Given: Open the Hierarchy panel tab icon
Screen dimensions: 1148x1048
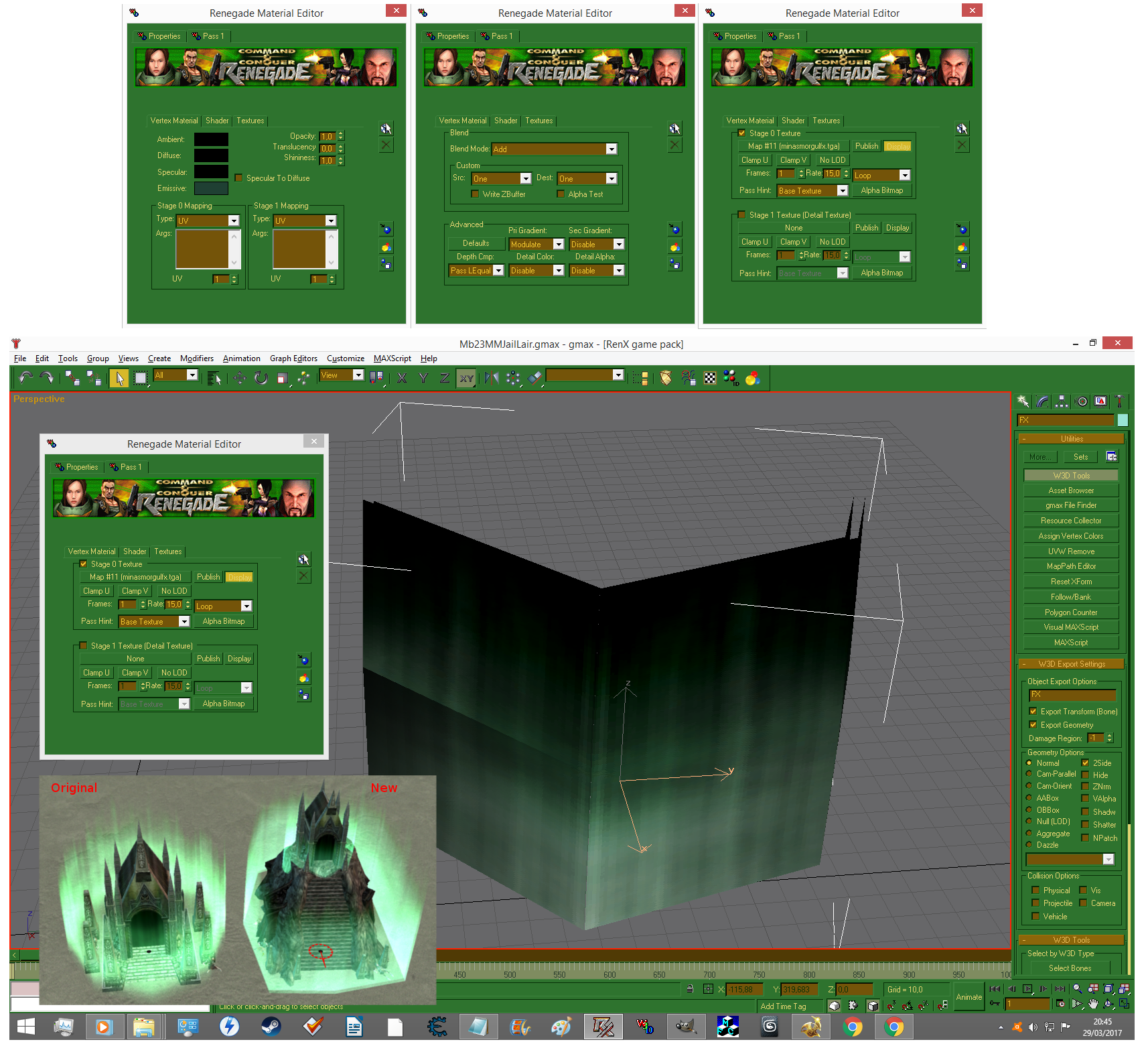Looking at the screenshot, I should click(1062, 401).
